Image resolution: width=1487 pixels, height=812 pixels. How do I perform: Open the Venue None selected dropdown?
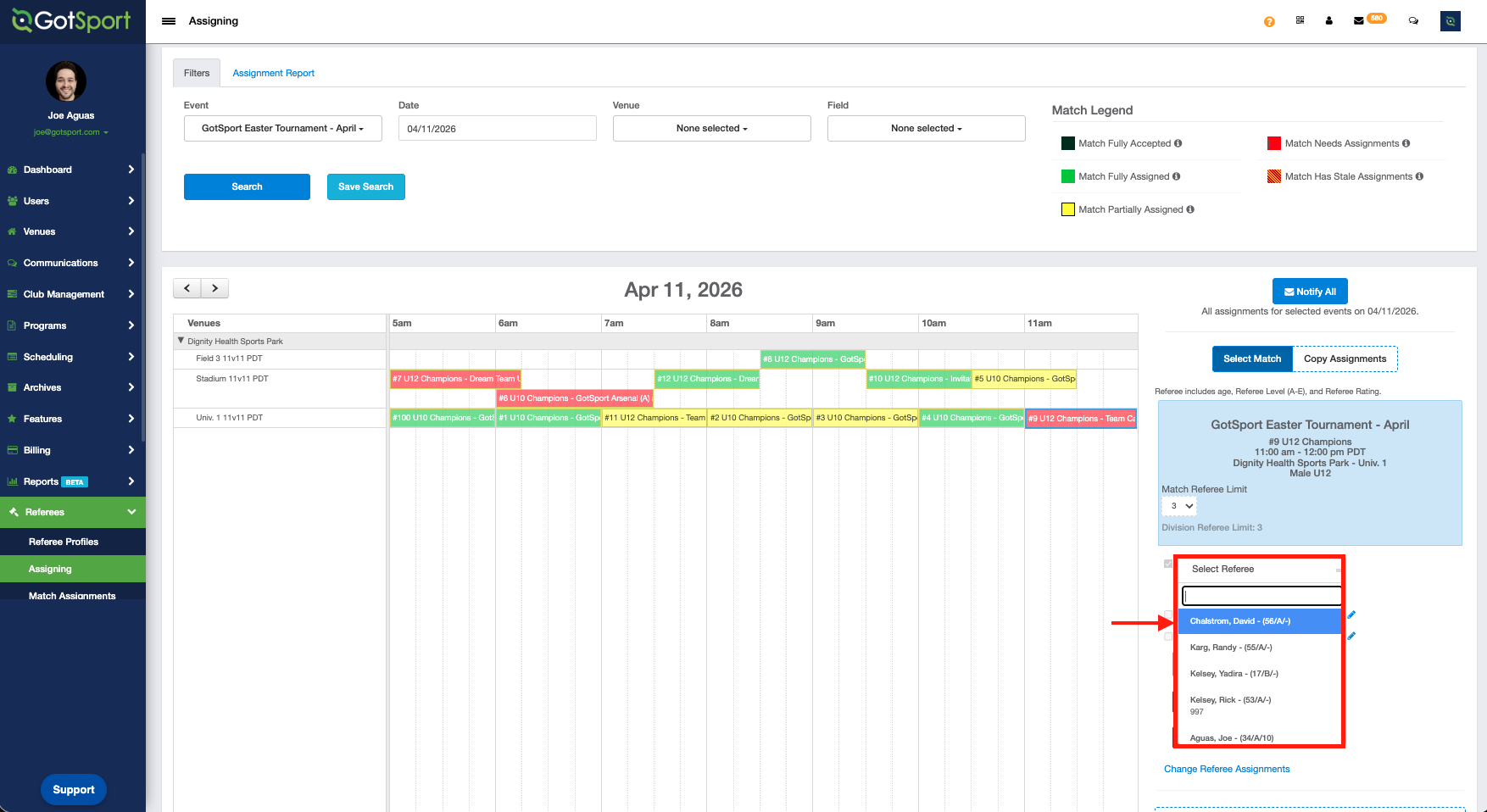[x=711, y=129]
